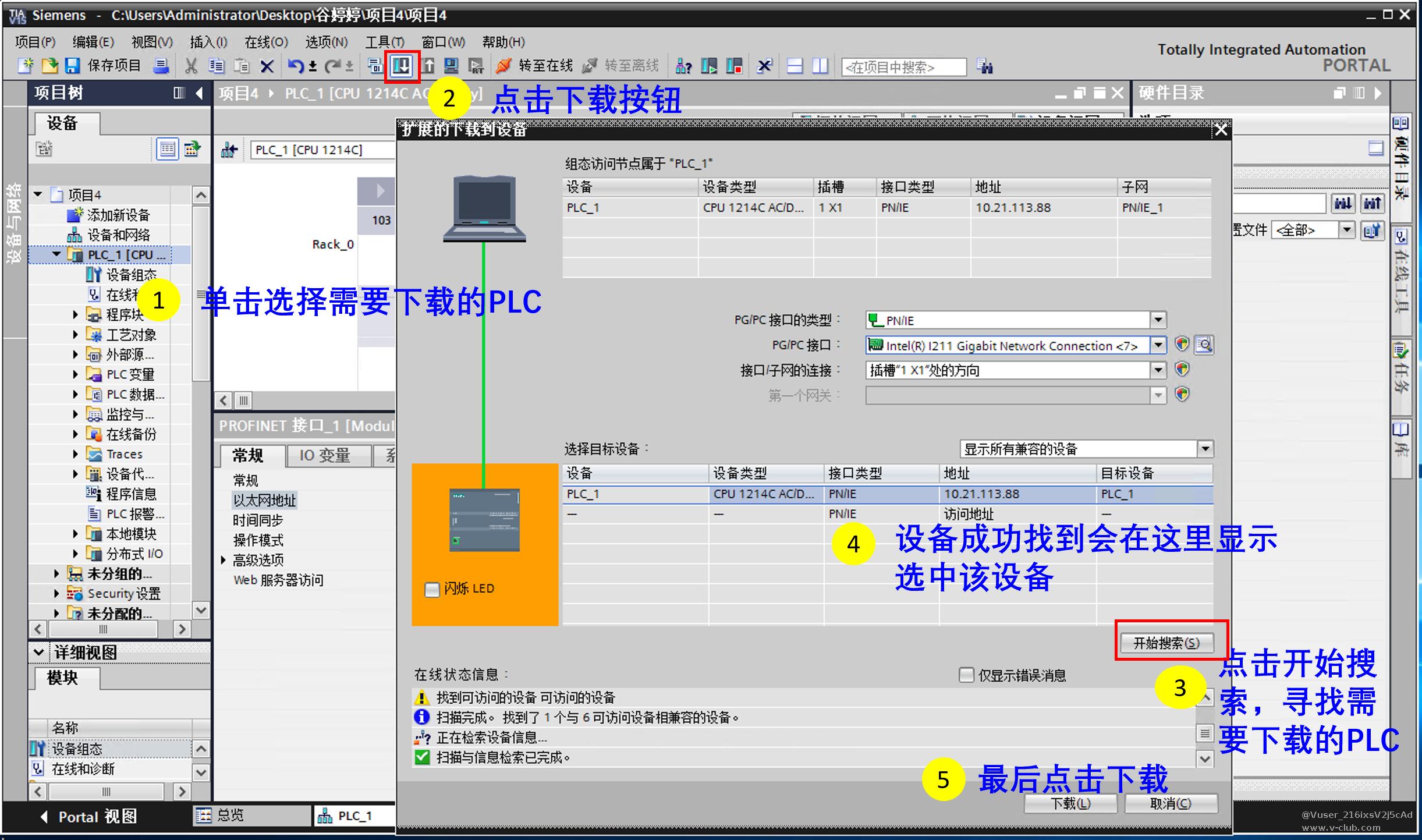This screenshot has height=840, width=1422.
Task: Click the interface properties magnifier icon
Action: [x=1204, y=345]
